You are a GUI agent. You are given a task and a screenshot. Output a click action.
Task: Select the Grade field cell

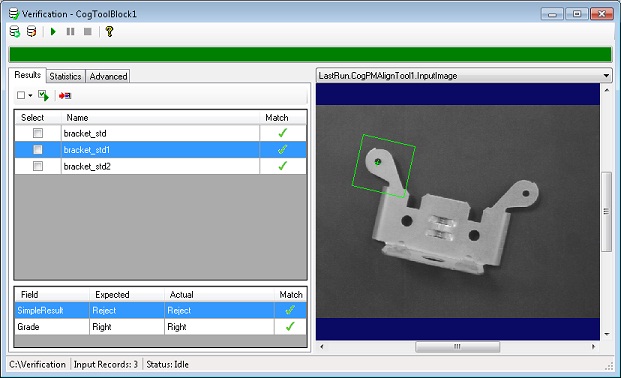52,327
